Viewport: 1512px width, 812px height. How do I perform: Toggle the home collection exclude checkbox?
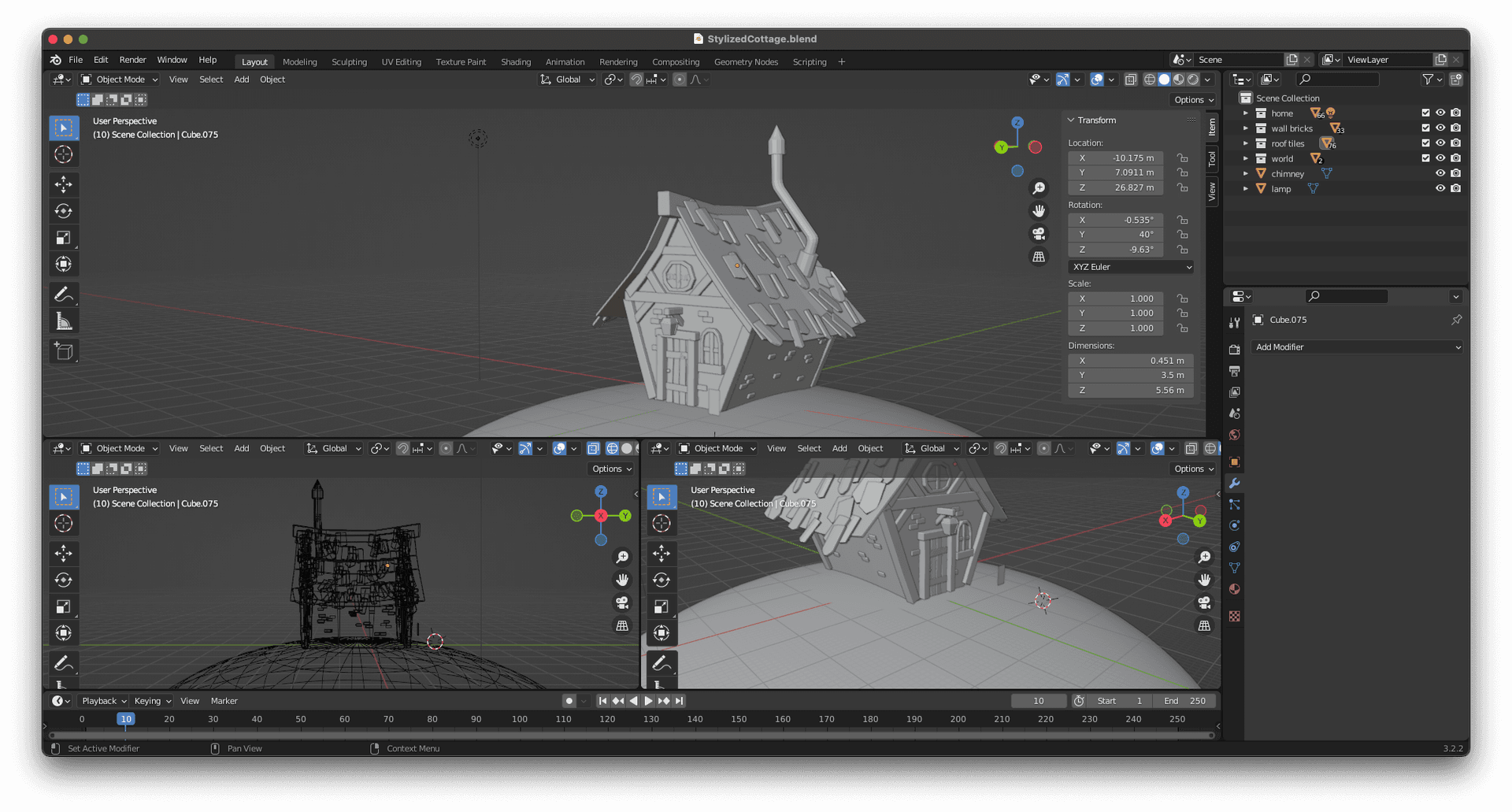point(1425,113)
